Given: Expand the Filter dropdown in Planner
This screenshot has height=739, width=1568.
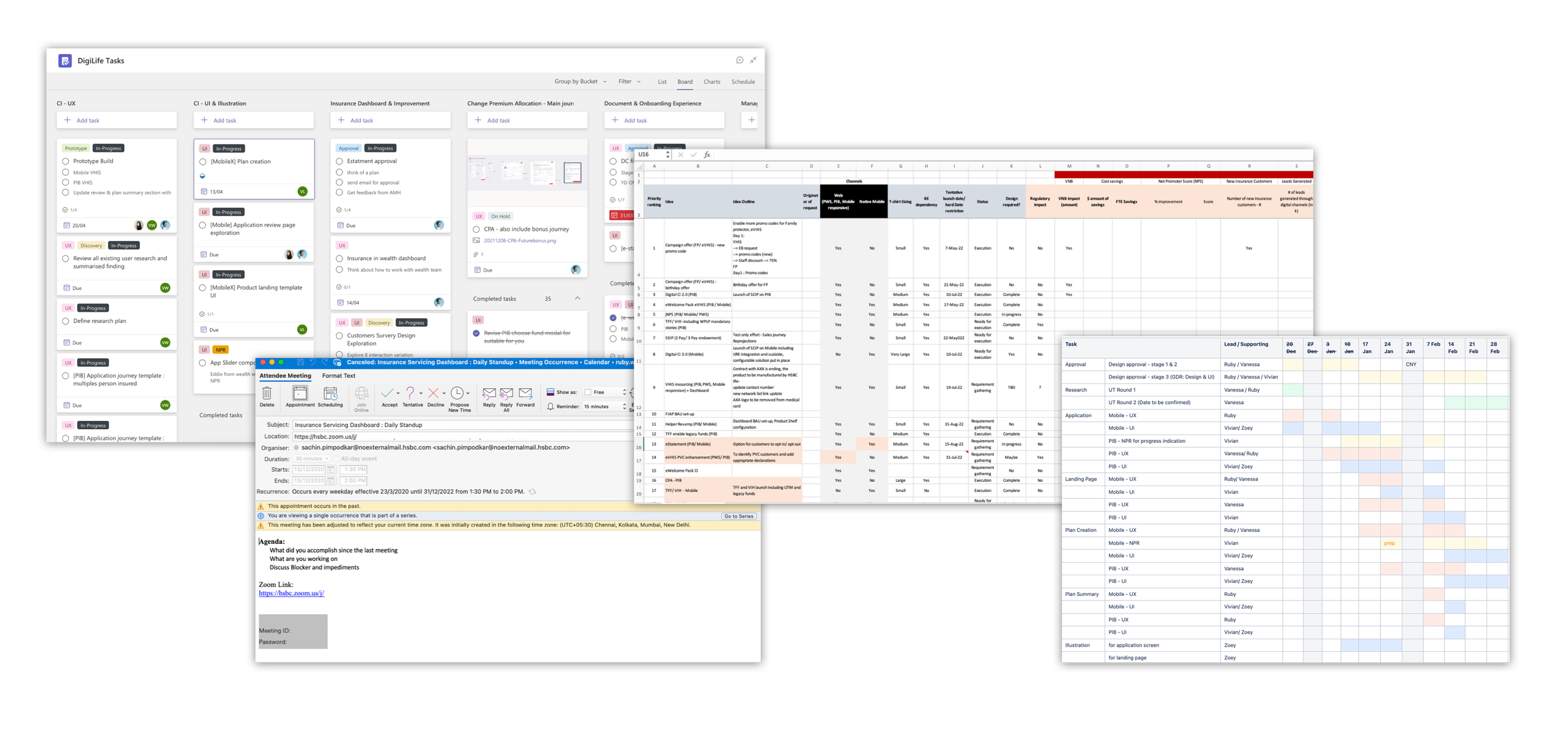Looking at the screenshot, I should click(629, 82).
